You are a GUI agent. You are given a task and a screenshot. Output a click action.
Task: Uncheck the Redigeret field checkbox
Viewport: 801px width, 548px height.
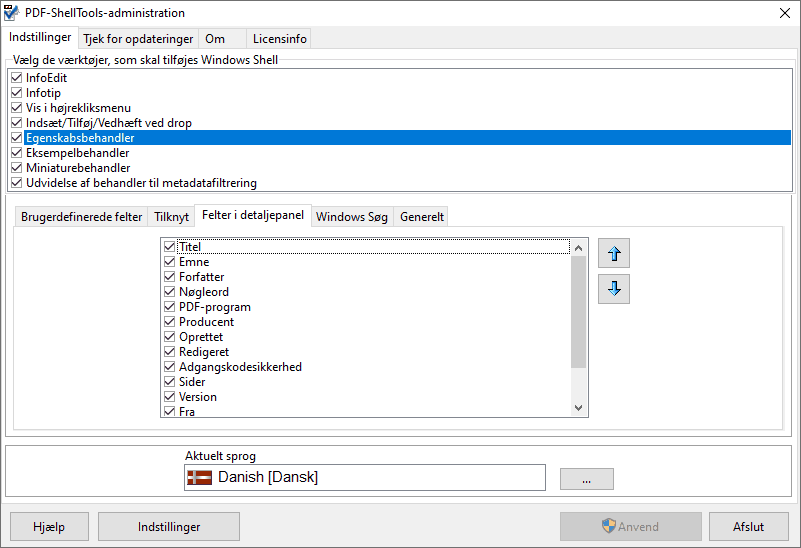tap(170, 352)
